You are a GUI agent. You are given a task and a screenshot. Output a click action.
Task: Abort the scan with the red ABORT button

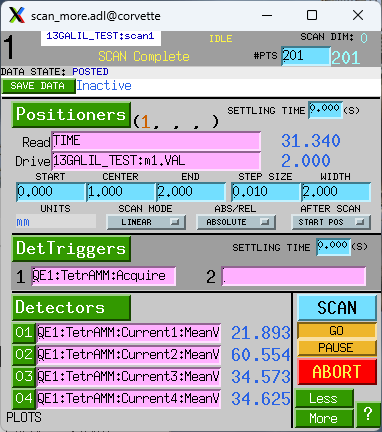[337, 371]
